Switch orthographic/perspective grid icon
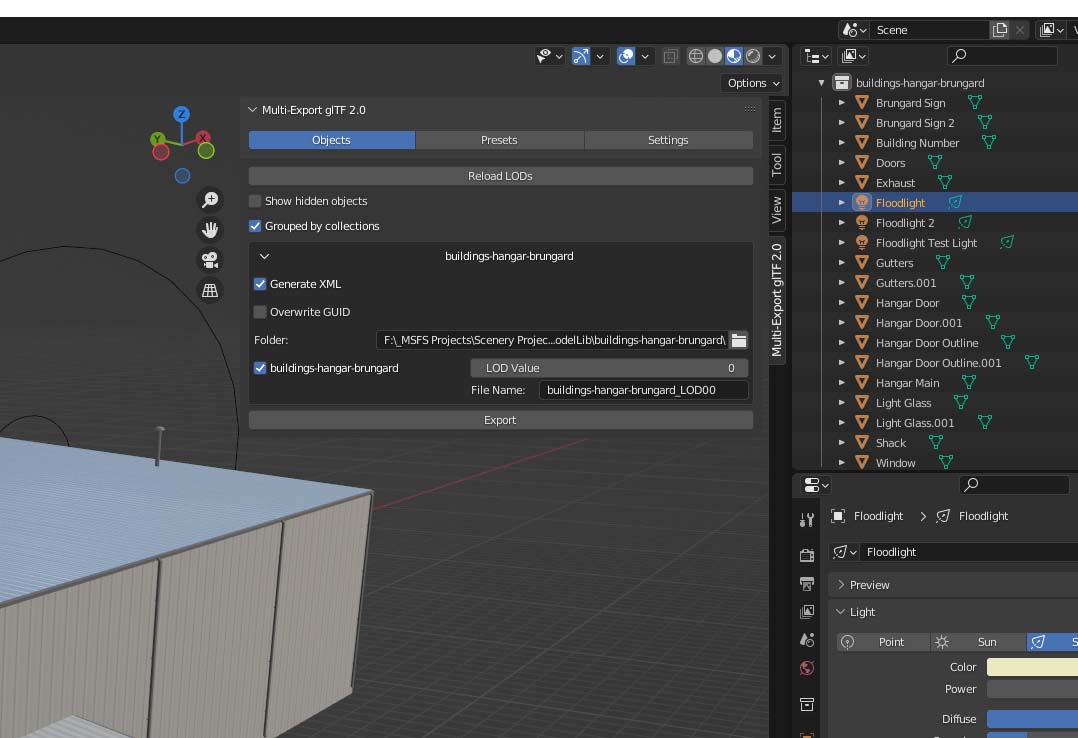This screenshot has height=738, width=1078. [210, 290]
